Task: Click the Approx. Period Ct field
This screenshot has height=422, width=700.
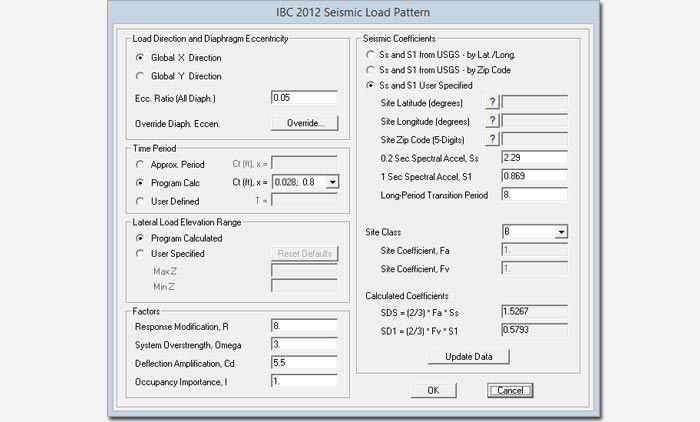Action: coord(304,163)
